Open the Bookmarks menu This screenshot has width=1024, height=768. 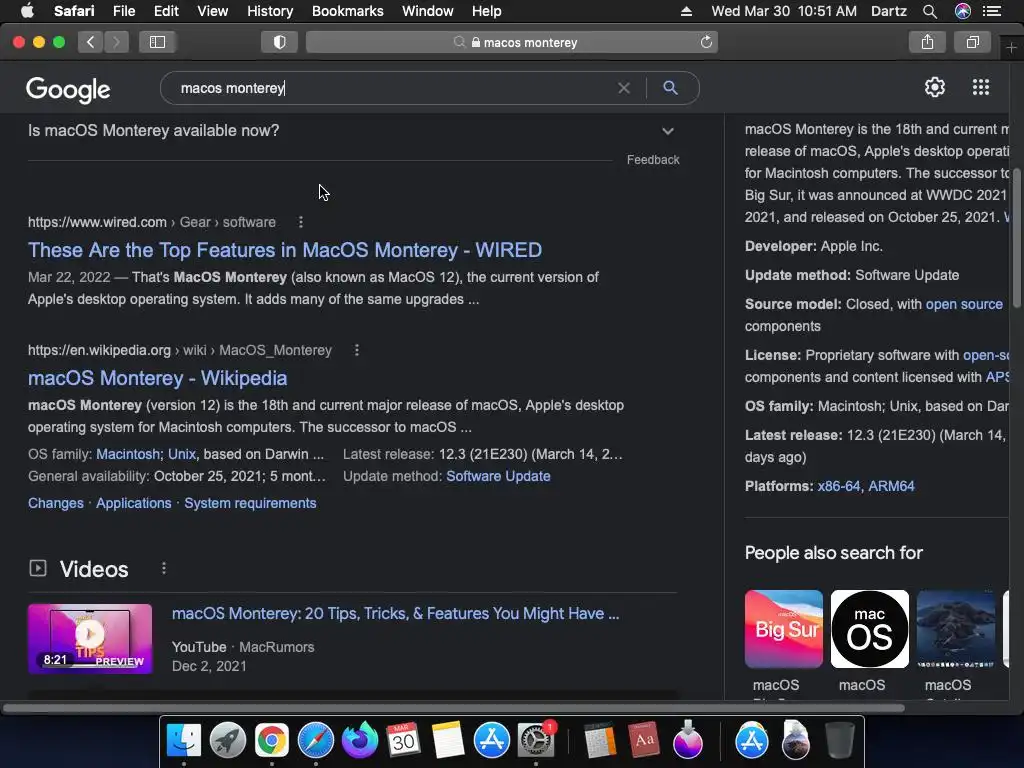(x=347, y=11)
